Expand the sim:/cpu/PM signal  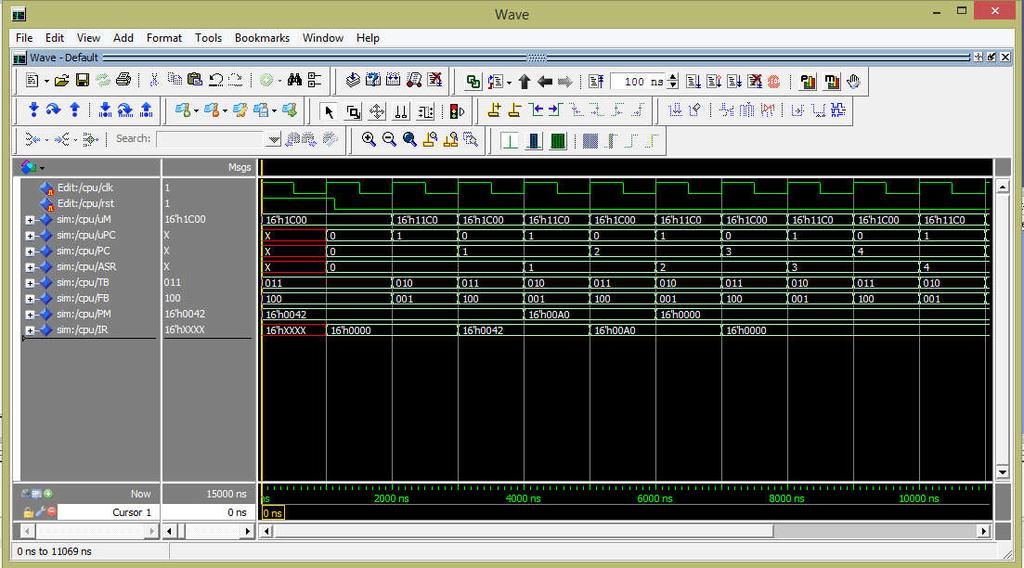29,315
